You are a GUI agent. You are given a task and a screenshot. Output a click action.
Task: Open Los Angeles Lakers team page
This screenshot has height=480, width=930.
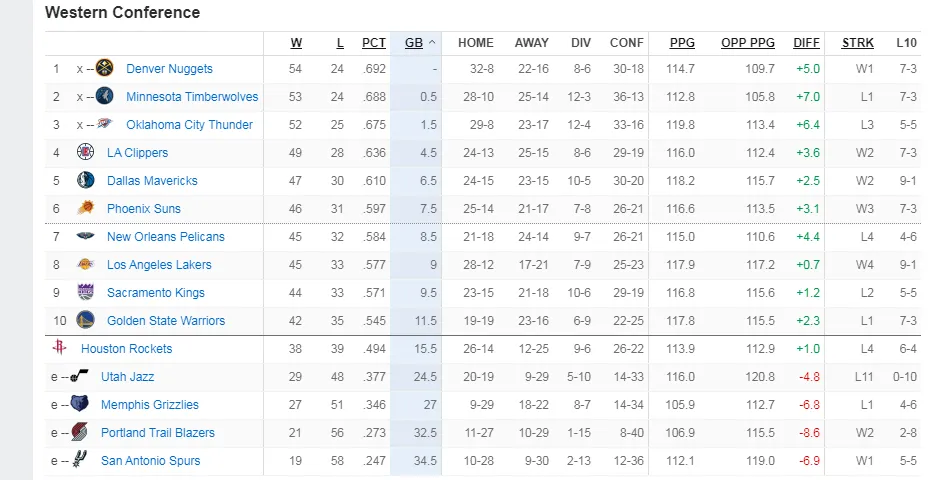159,265
